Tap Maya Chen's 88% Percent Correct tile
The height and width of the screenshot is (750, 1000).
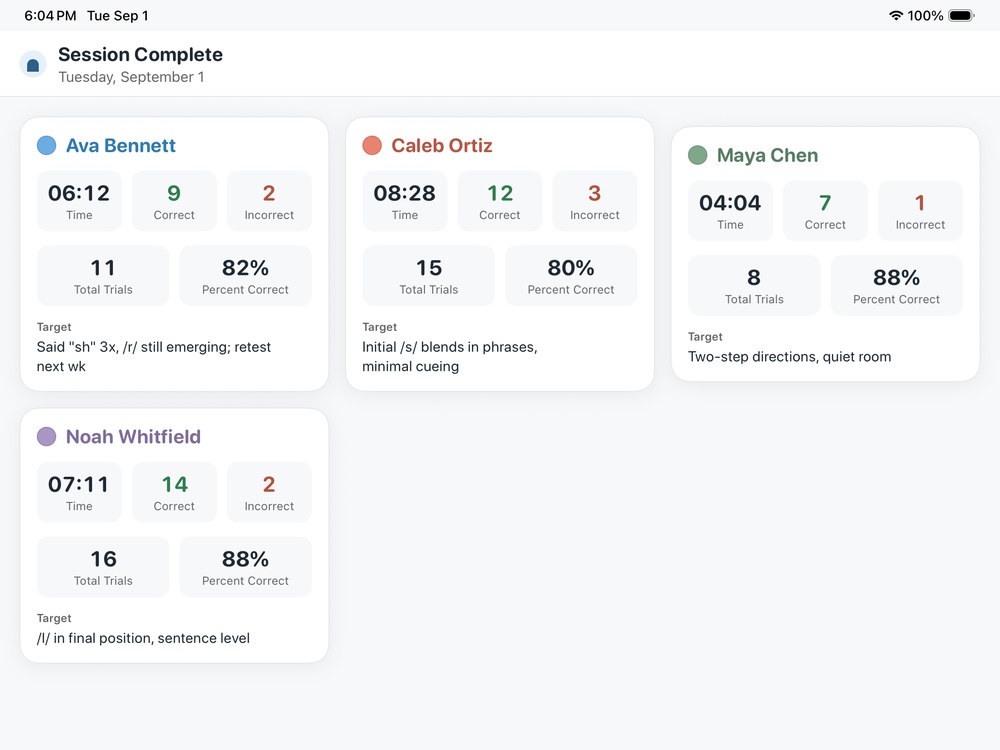pyautogui.click(x=897, y=285)
